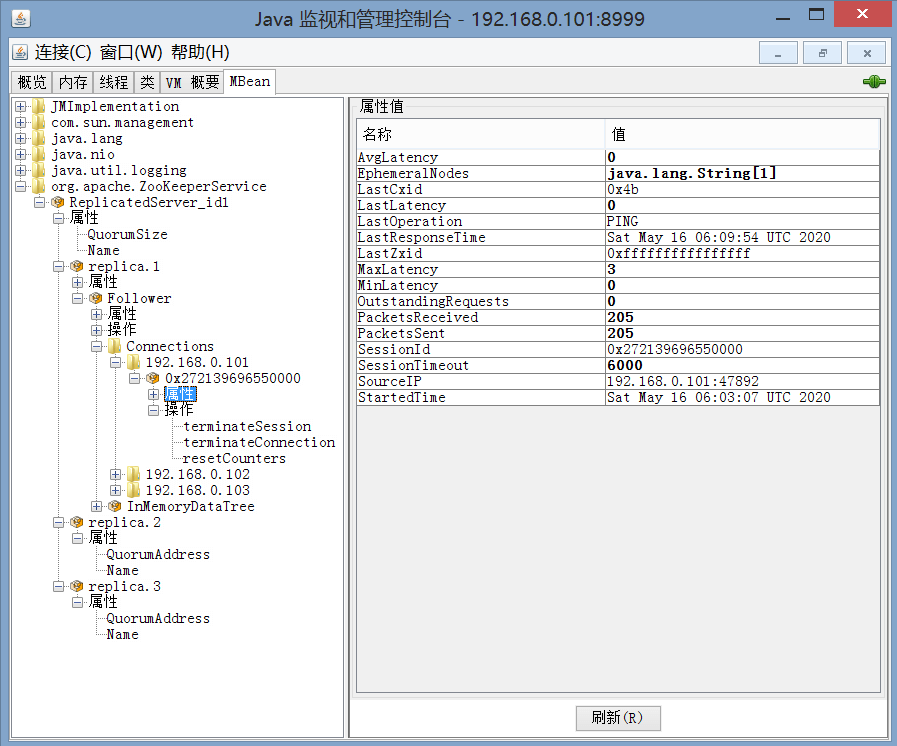Select the resetCounters operation
897x746 pixels.
point(234,459)
